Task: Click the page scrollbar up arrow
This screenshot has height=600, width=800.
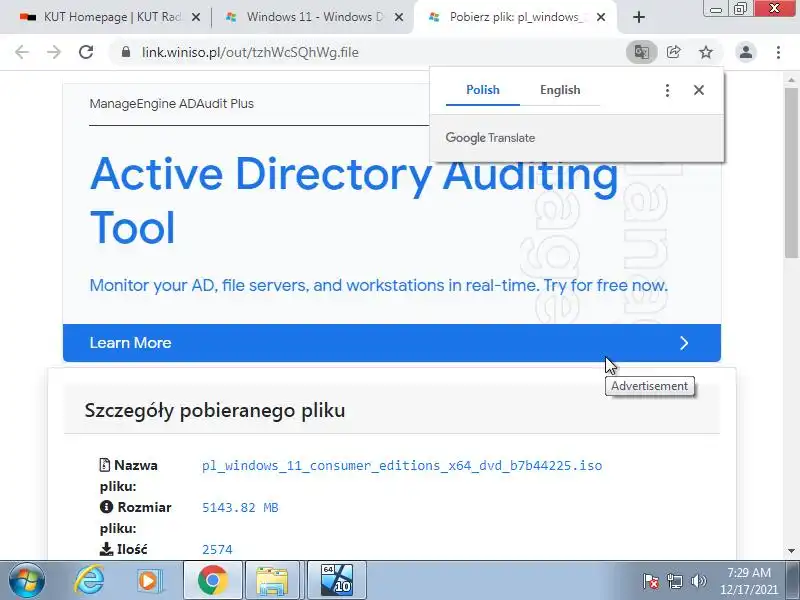Action: [x=791, y=80]
